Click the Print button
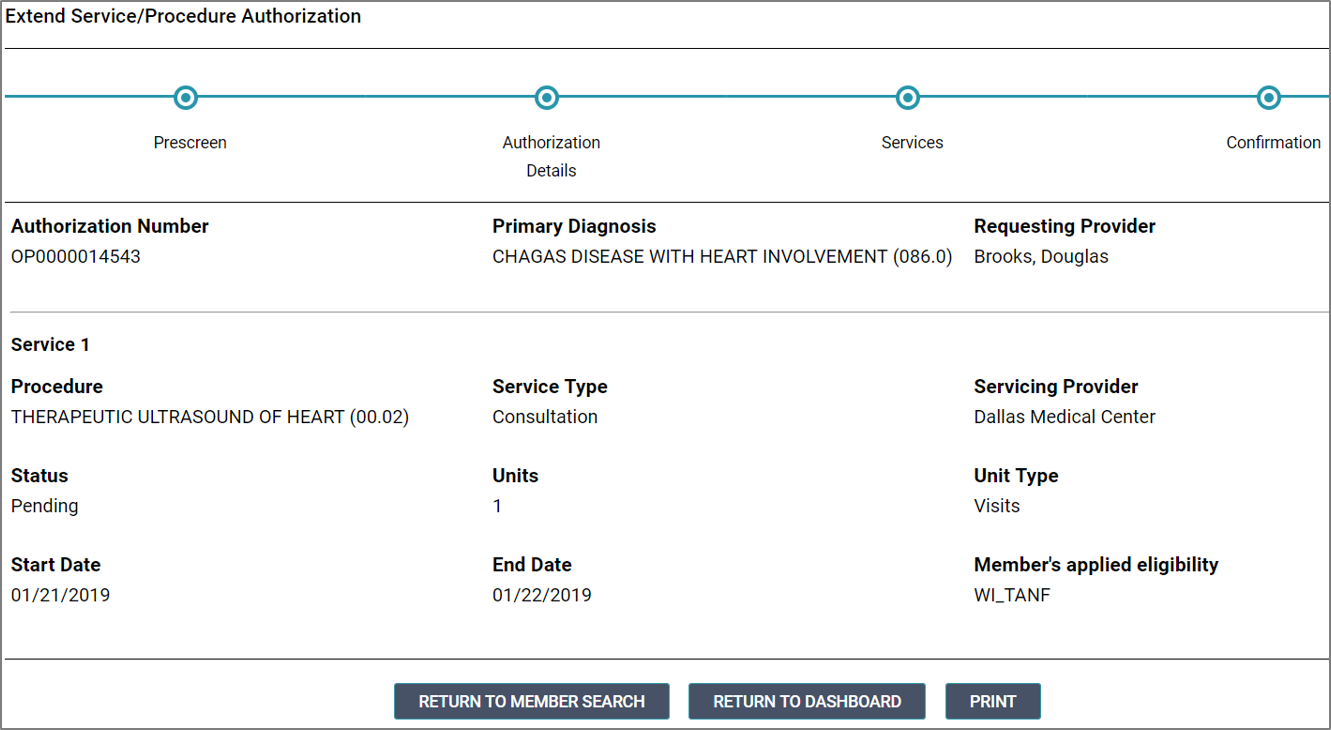This screenshot has width=1331, height=730. coord(992,701)
